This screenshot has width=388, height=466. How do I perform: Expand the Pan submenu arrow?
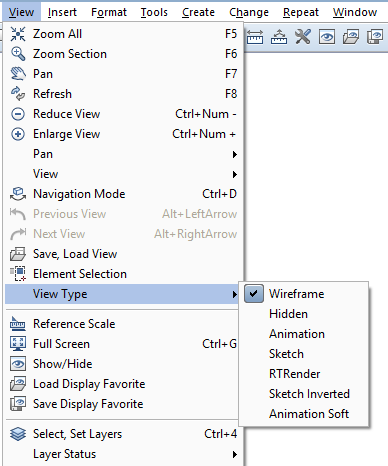point(235,154)
